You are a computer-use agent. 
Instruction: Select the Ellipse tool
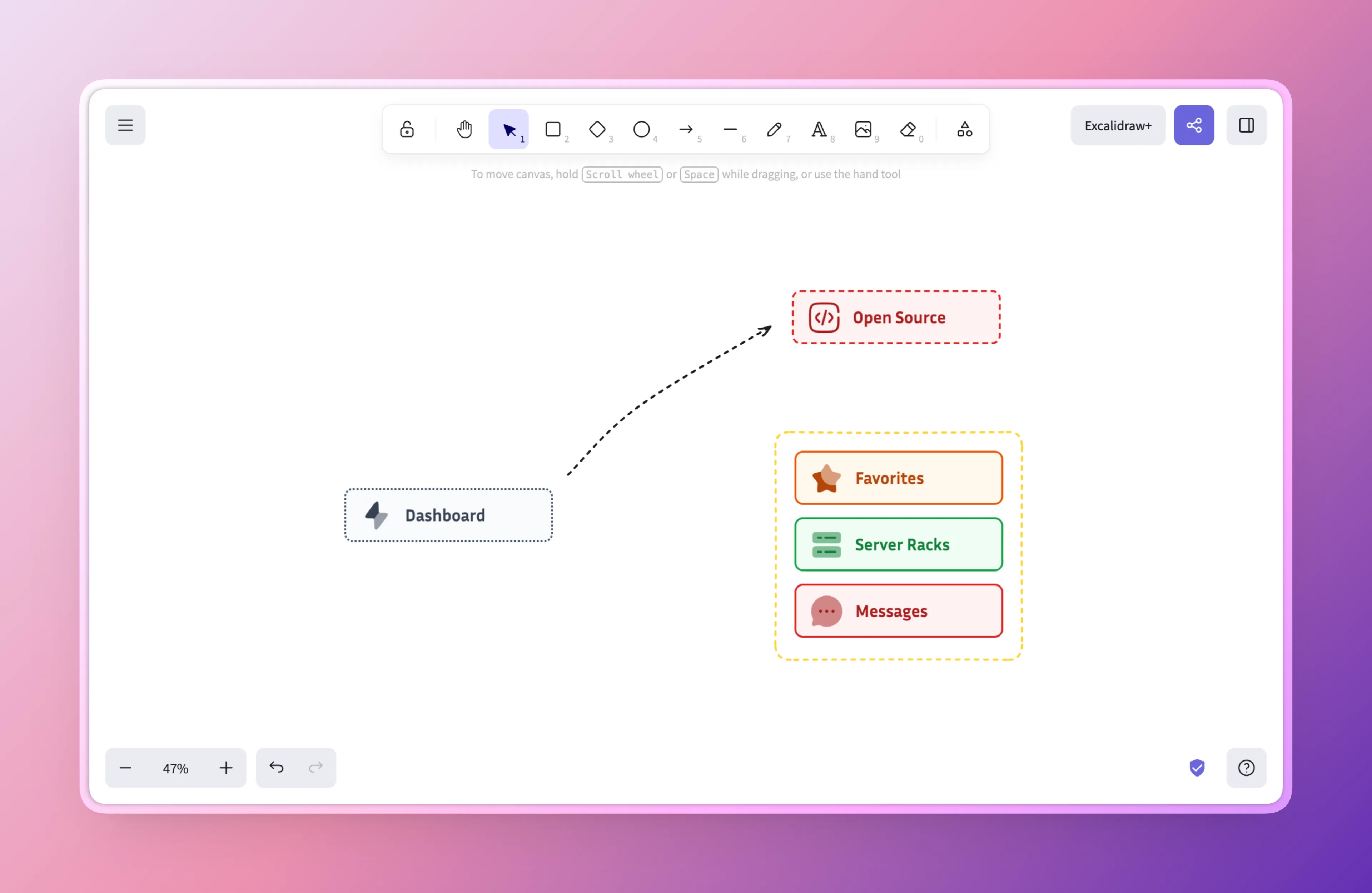coord(642,129)
